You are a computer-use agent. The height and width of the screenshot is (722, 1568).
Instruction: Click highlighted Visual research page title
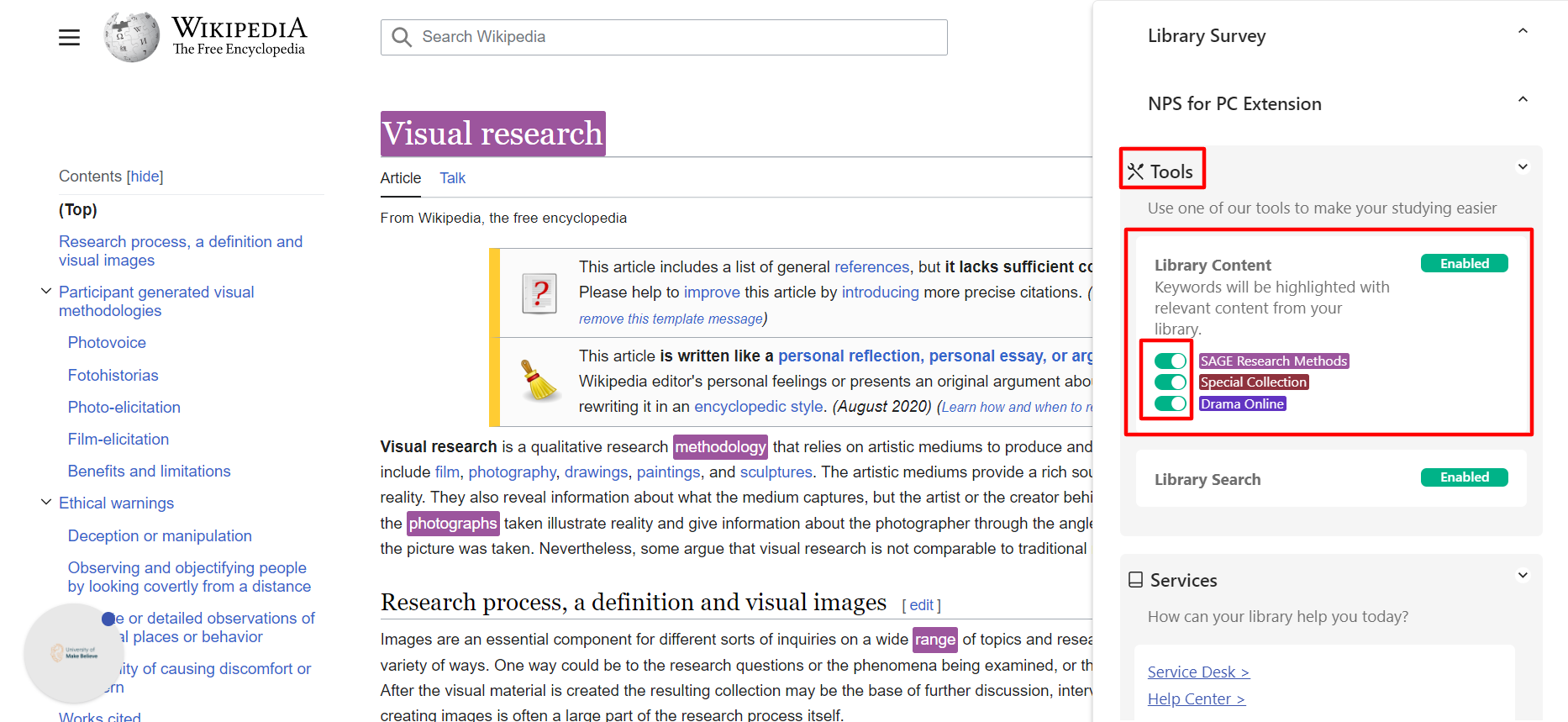492,134
